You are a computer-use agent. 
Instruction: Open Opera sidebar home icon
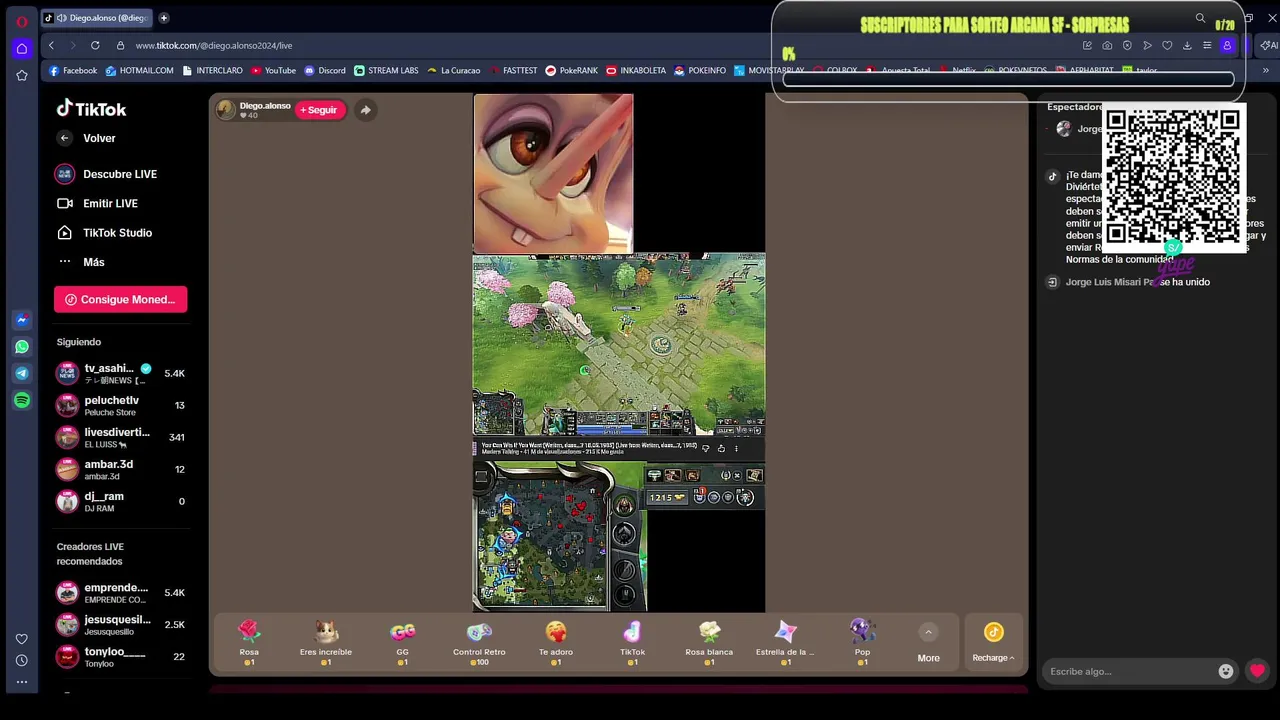pos(21,48)
